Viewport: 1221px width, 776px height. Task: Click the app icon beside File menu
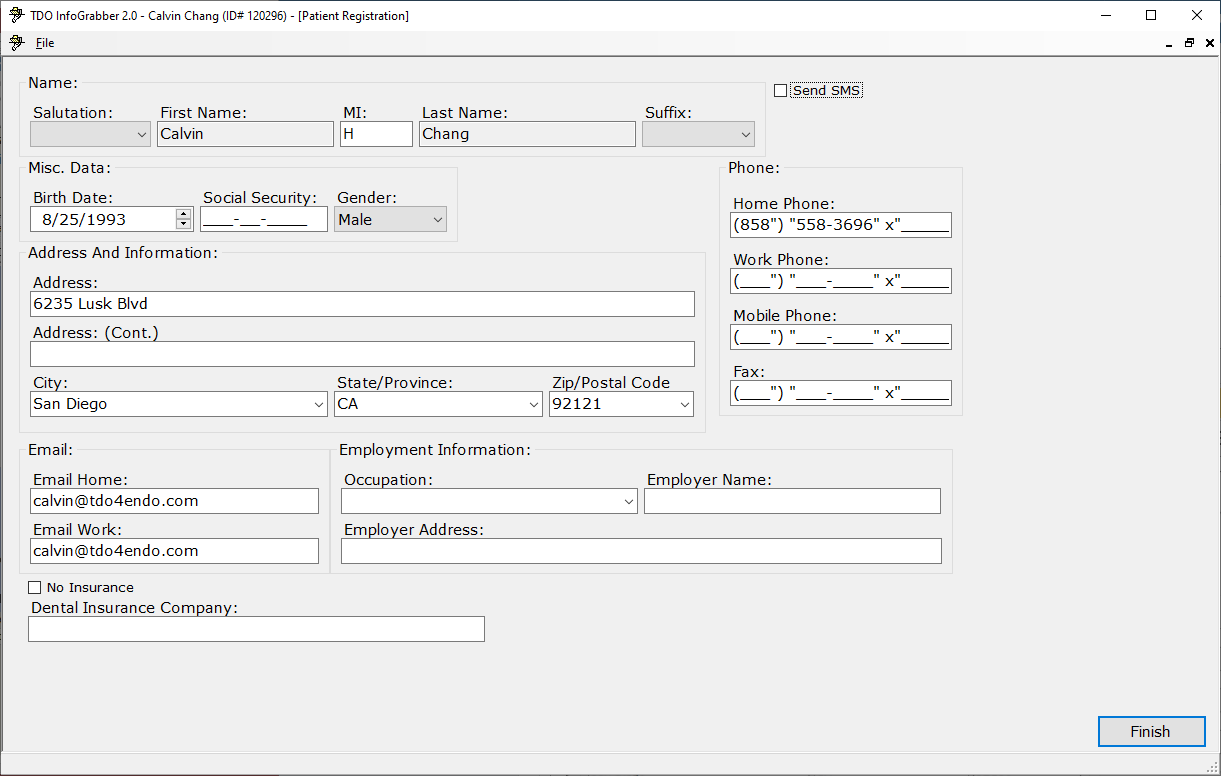point(16,43)
